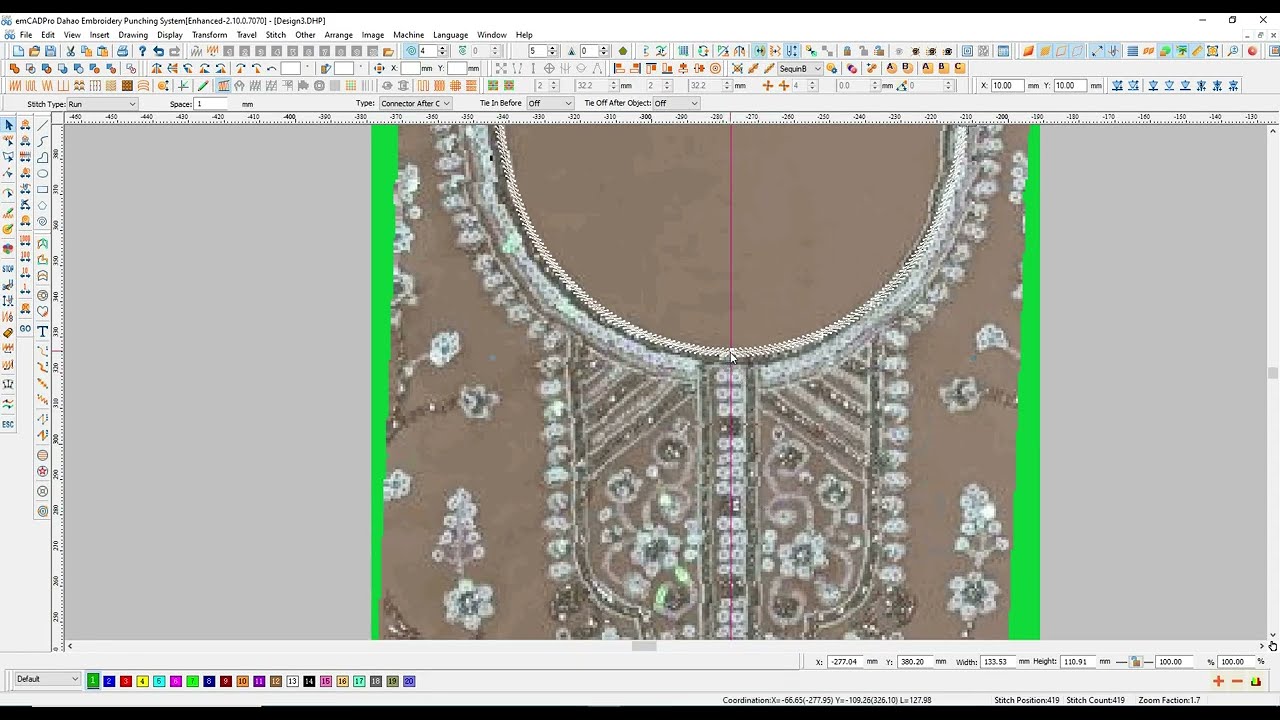
Task: Select color swatch 14 (black) in the palette
Action: [309, 681]
